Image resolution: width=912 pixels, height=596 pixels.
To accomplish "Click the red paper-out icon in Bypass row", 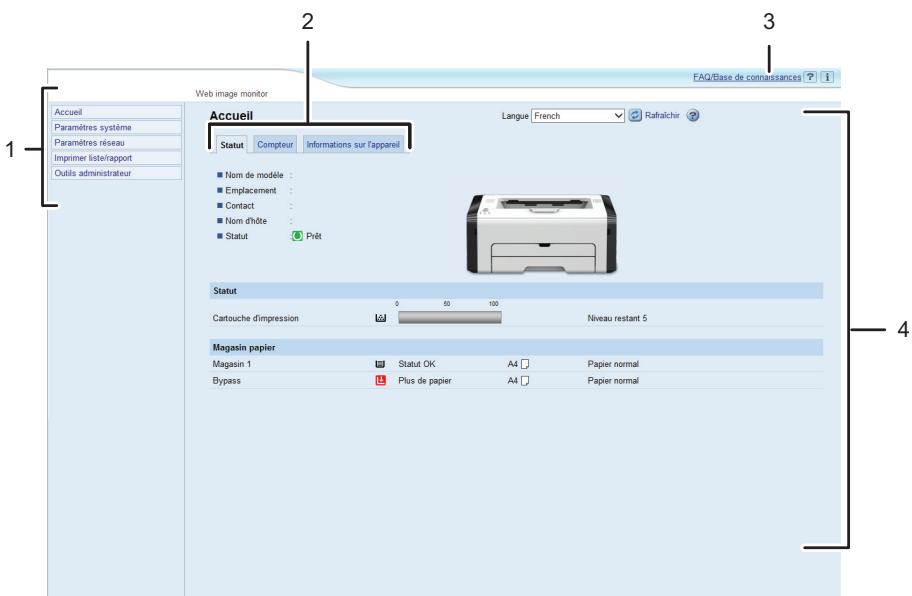I will click(380, 381).
